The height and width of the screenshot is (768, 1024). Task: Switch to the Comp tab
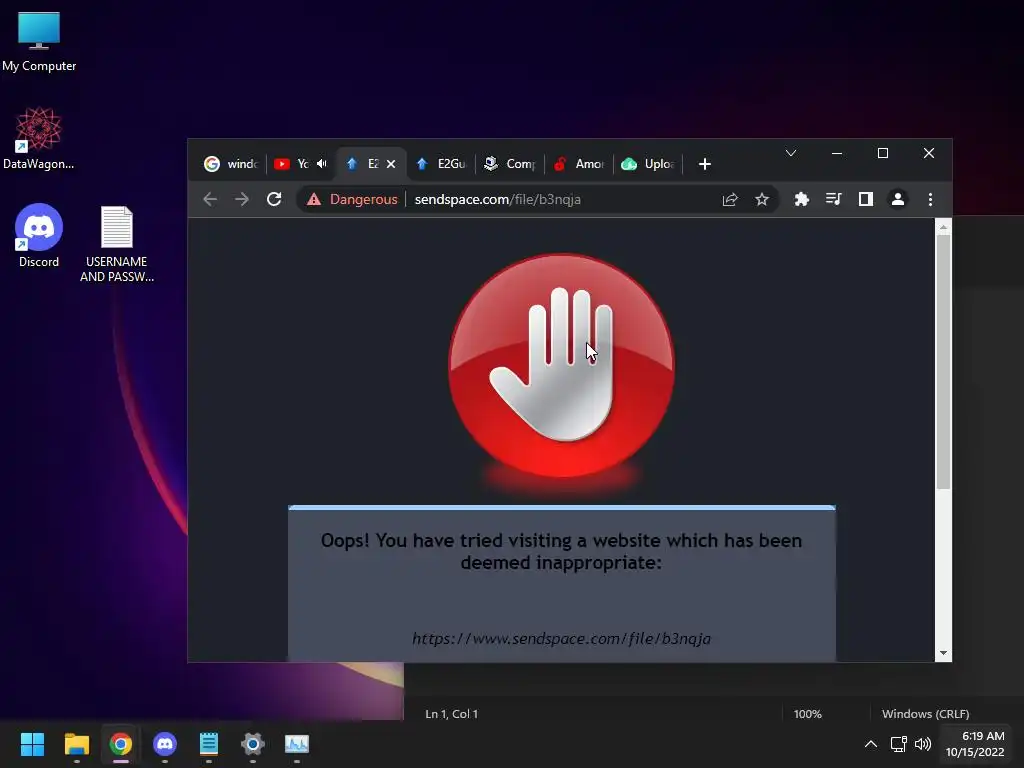(510, 164)
